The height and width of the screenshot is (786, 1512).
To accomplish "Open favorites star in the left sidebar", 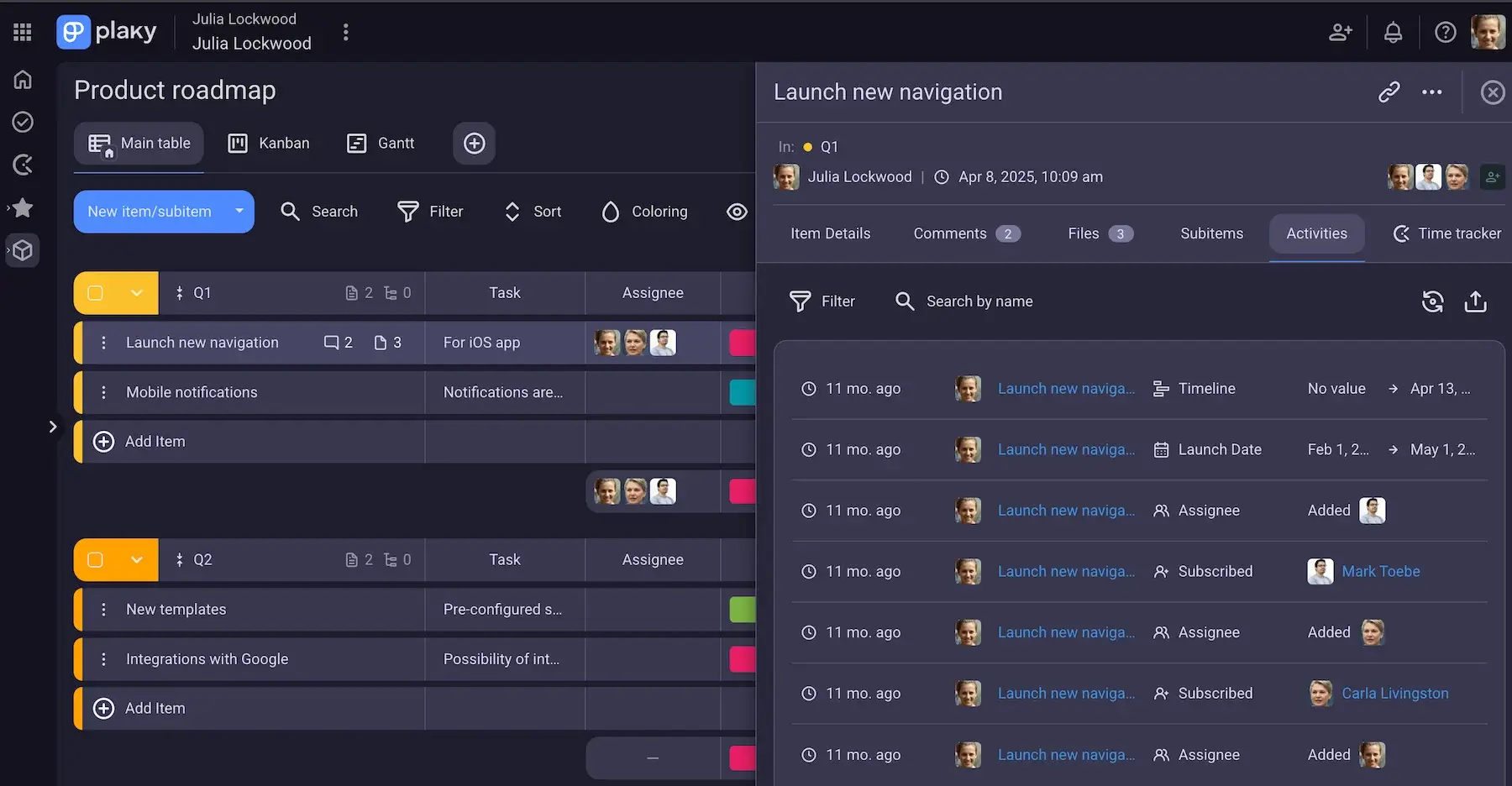I will [23, 207].
